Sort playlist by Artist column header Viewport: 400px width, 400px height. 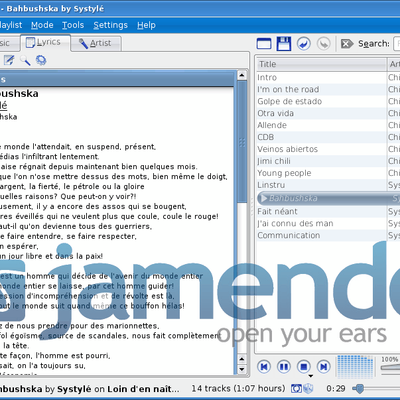(x=394, y=64)
